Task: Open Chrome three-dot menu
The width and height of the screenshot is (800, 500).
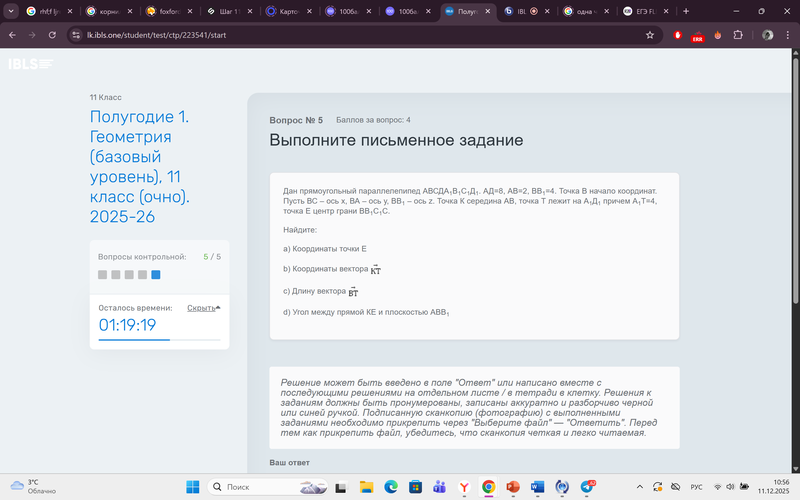Action: pos(787,34)
